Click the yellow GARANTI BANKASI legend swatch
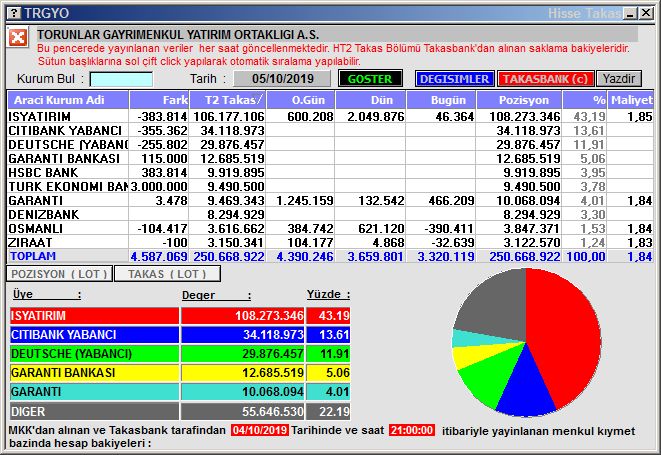The height and width of the screenshot is (455, 661). (94, 372)
